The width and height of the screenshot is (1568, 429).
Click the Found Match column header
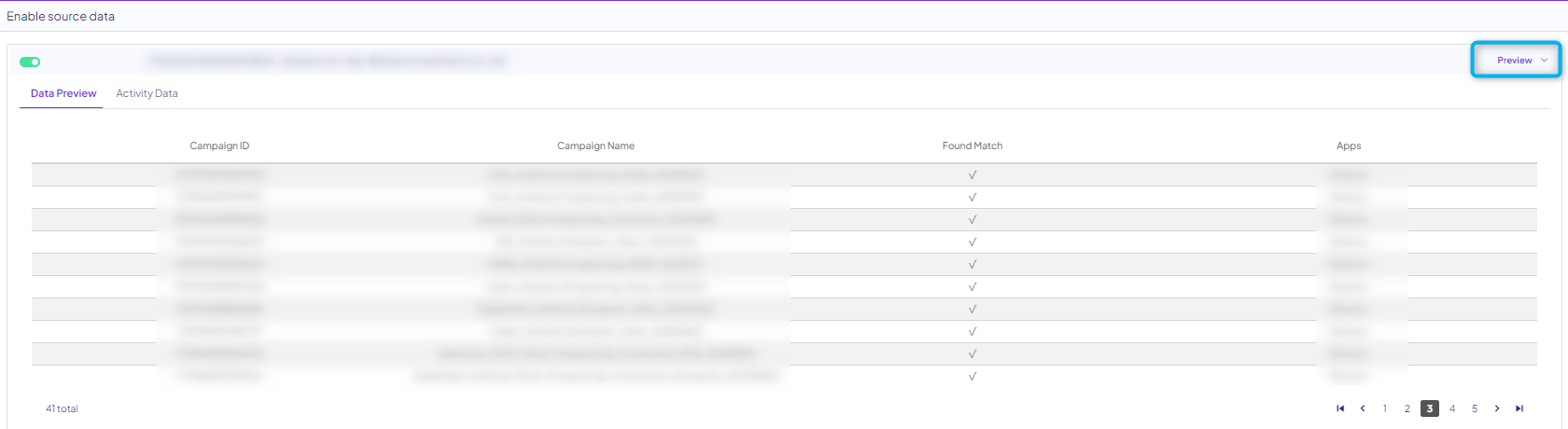coord(973,145)
